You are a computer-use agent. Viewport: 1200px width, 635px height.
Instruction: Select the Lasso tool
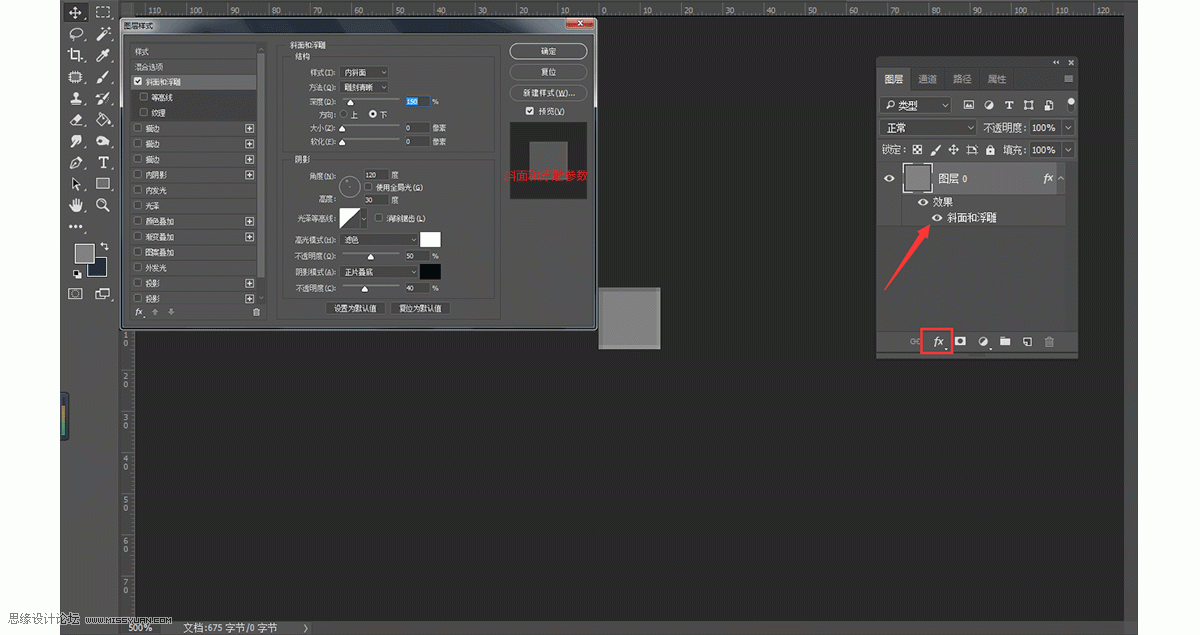[x=76, y=34]
